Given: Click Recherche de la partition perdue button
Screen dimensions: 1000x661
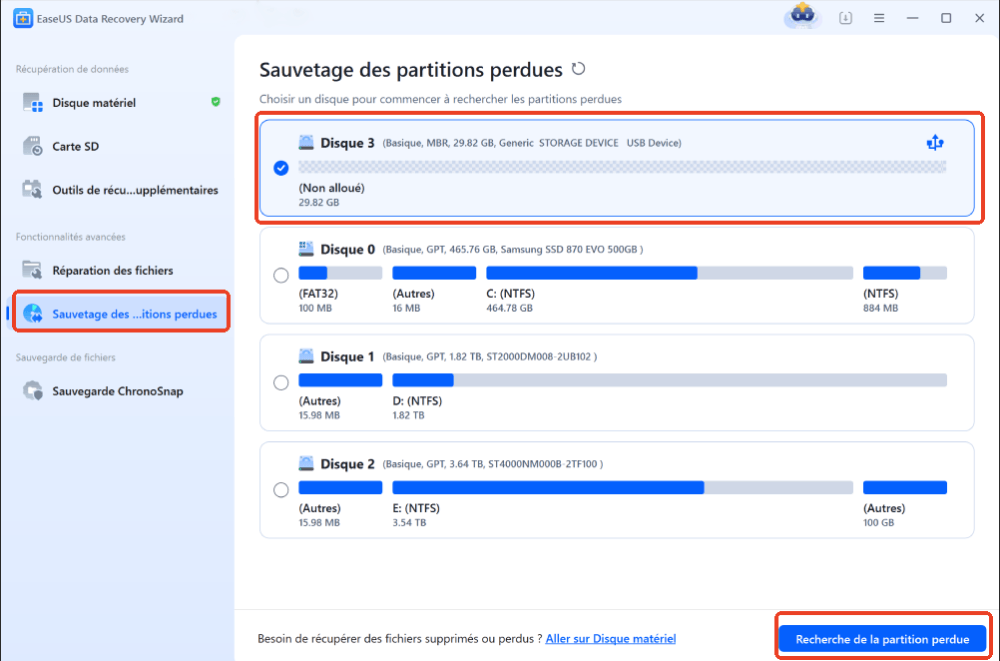Looking at the screenshot, I should click(882, 639).
